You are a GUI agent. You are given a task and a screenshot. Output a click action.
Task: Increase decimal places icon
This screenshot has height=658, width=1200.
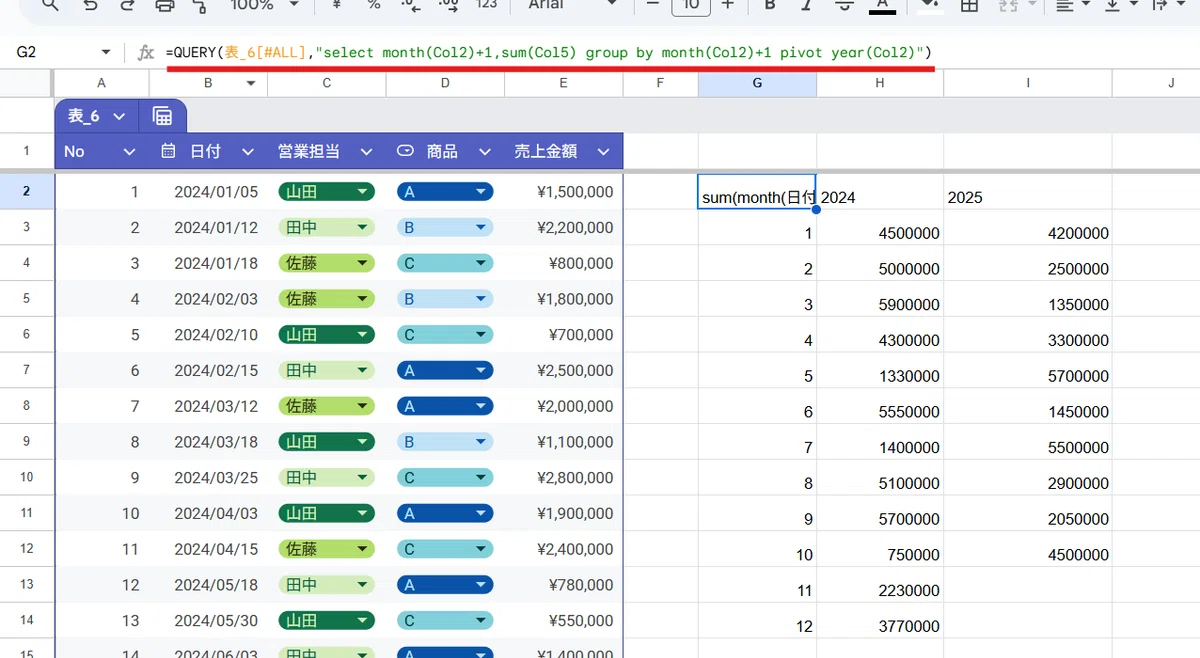coord(449,5)
